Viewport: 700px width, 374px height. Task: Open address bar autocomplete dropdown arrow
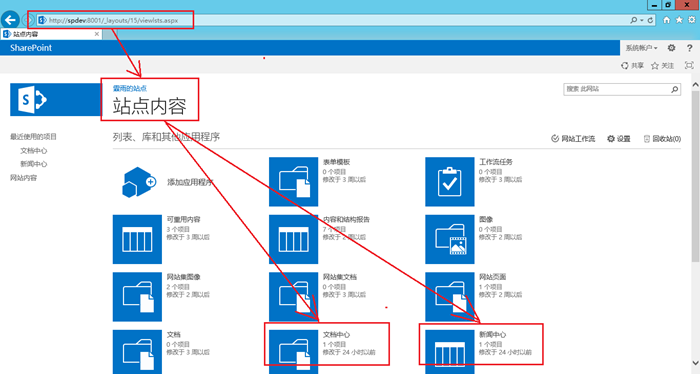(642, 20)
